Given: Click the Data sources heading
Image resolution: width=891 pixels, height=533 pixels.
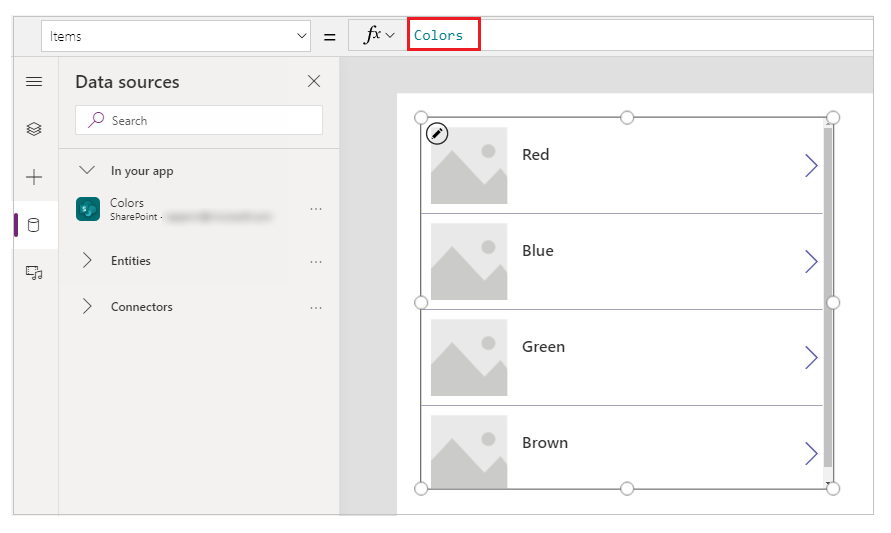Looking at the screenshot, I should 127,82.
